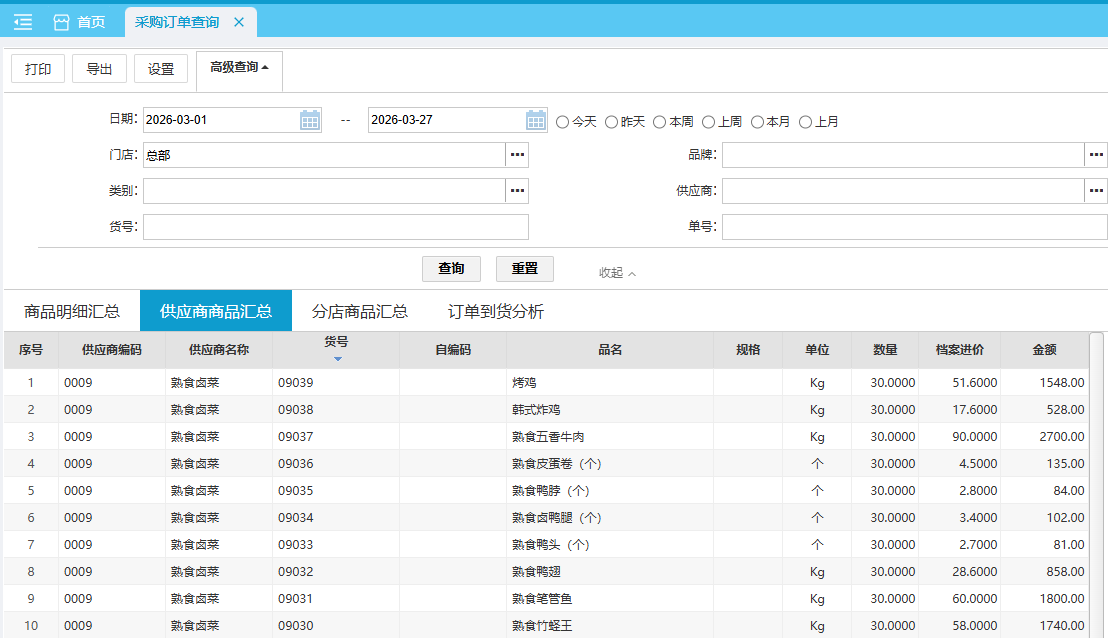Choose the 上月 radio button
Viewport: 1108px width, 638px height.
(x=805, y=122)
